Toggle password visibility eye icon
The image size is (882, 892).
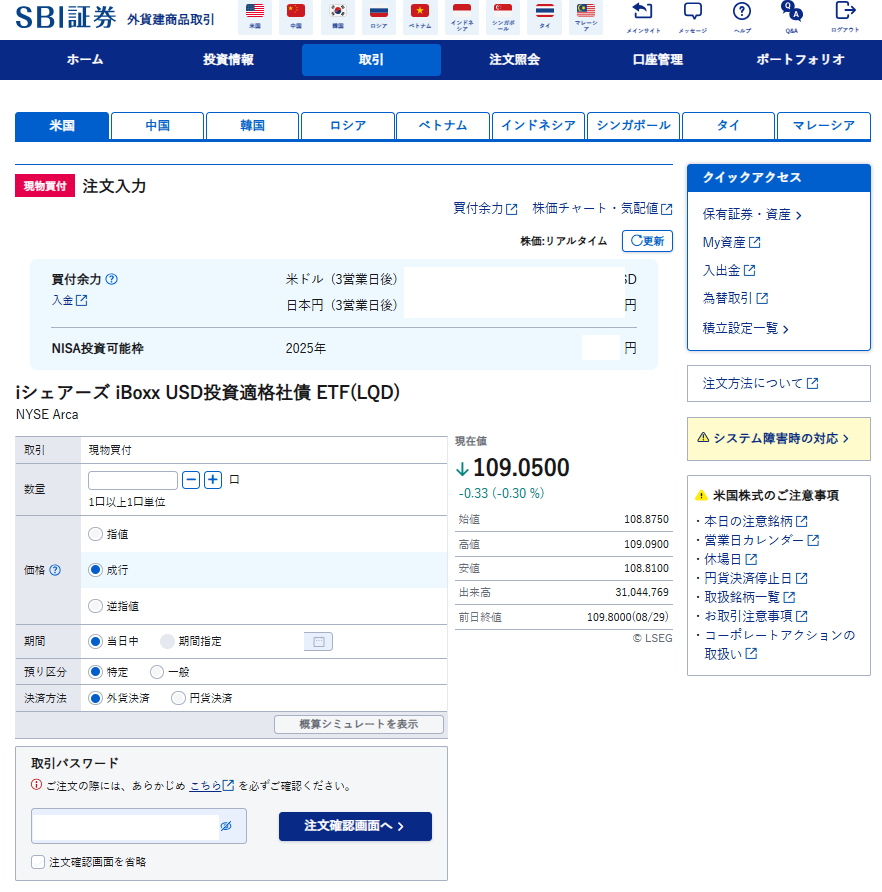[226, 826]
